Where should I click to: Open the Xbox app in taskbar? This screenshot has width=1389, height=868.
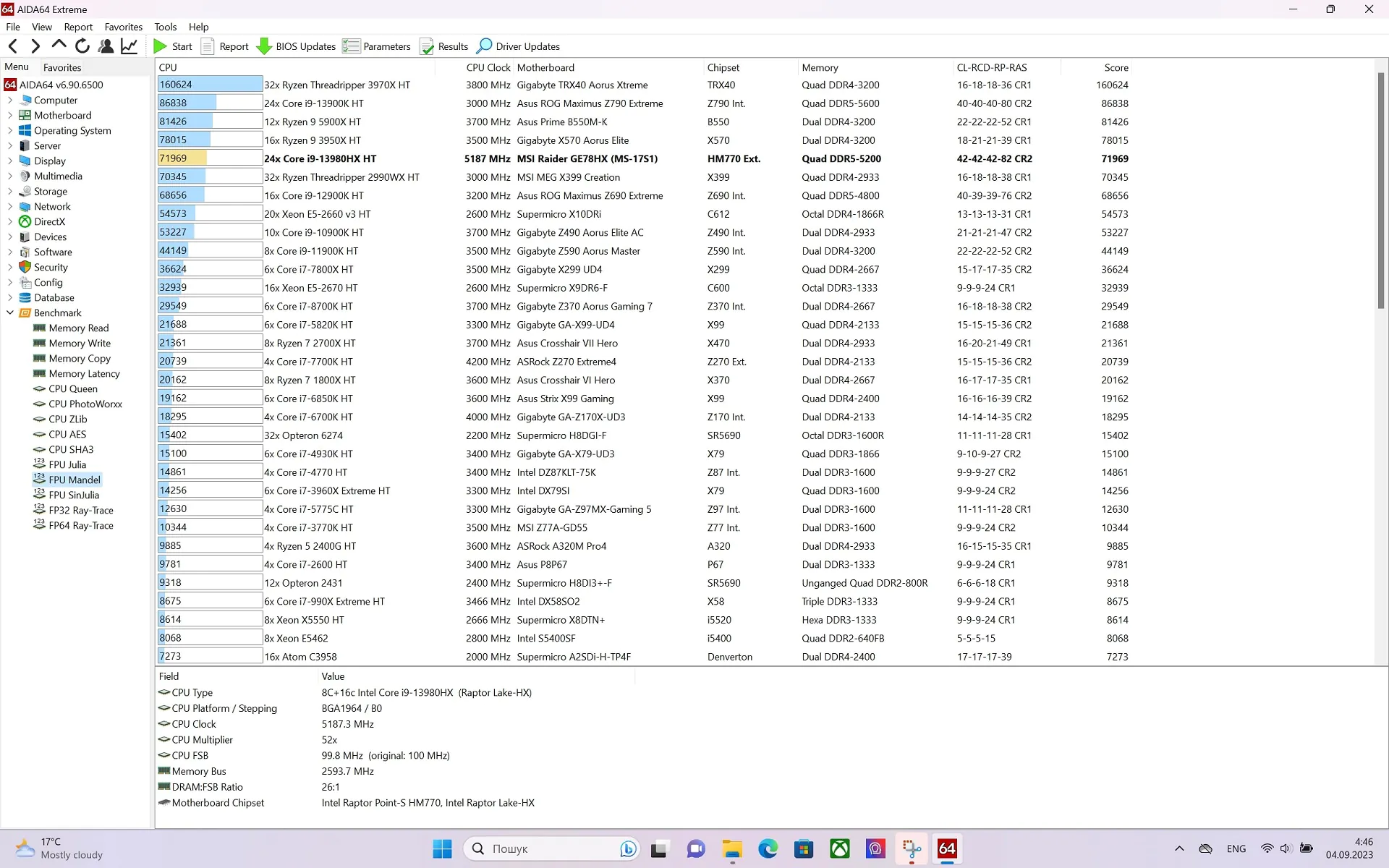click(840, 848)
